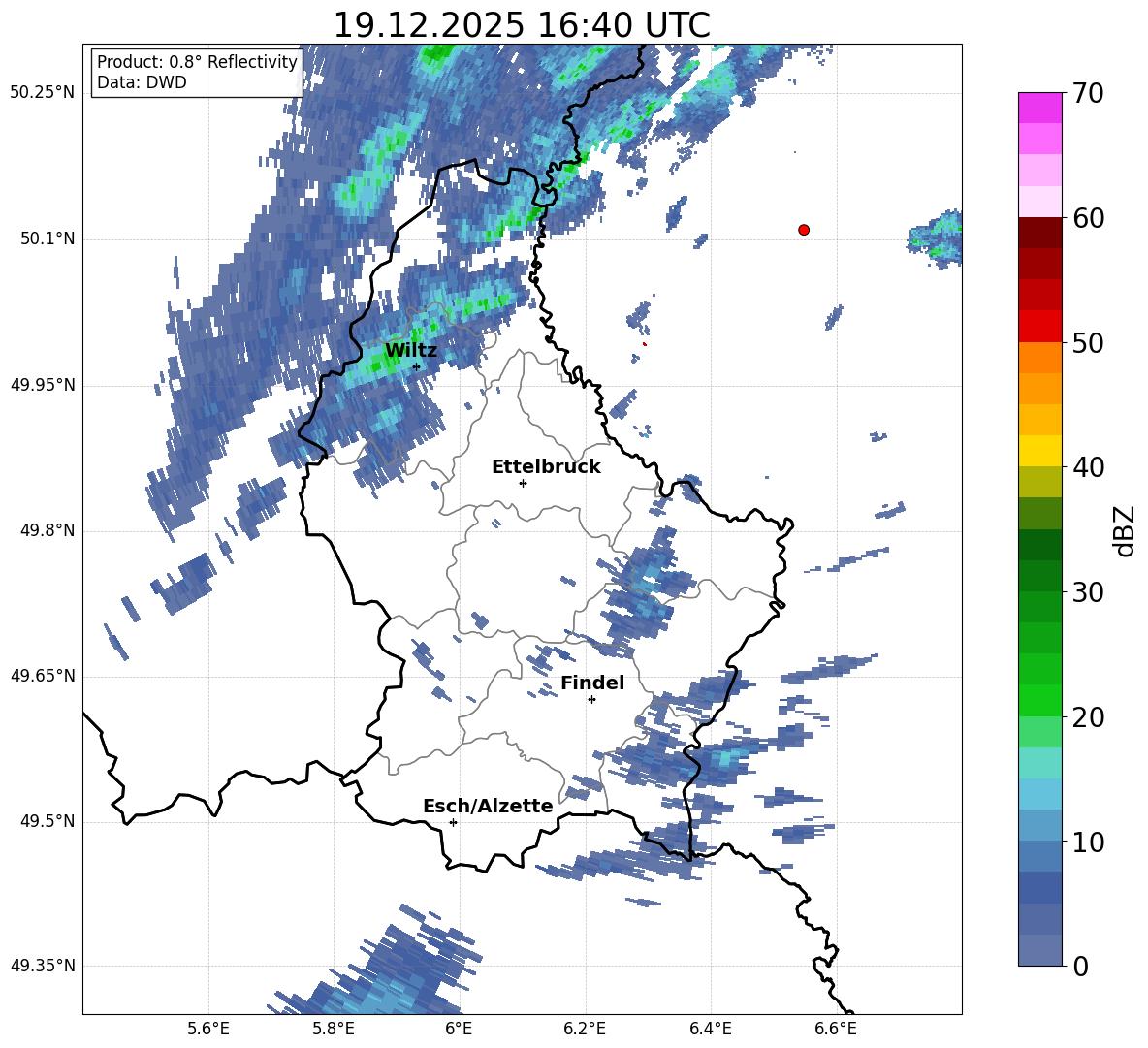This screenshot has width=1148, height=1048.
Task: Click the 0 value on the colorbar
Action: [1080, 966]
